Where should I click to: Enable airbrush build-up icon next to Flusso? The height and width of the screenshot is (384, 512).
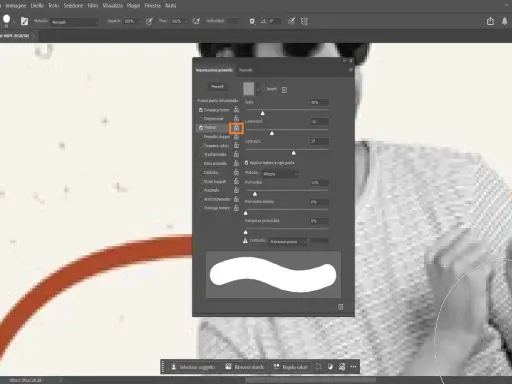(196, 21)
